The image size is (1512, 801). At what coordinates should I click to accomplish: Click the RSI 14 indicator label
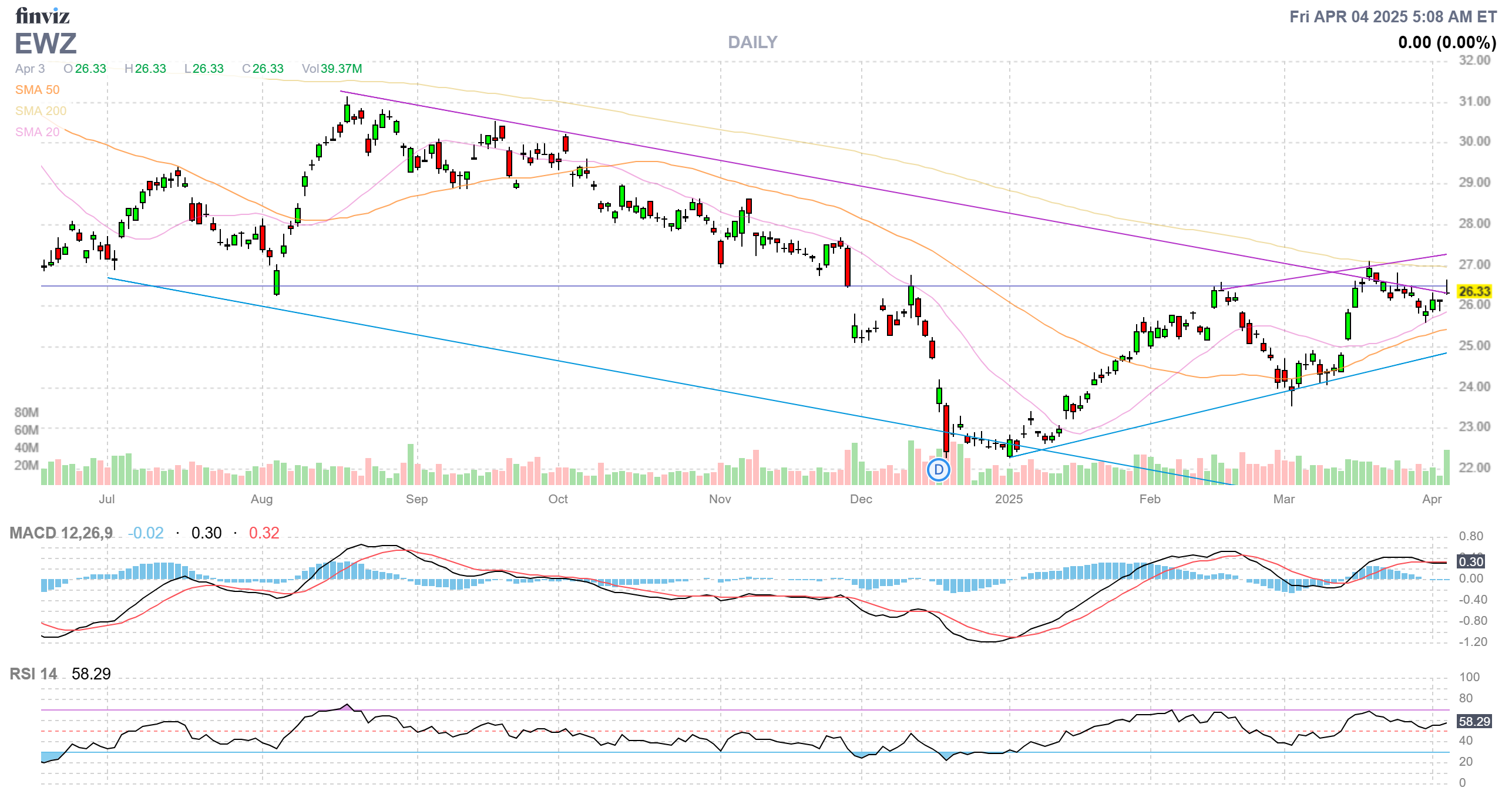(x=33, y=674)
